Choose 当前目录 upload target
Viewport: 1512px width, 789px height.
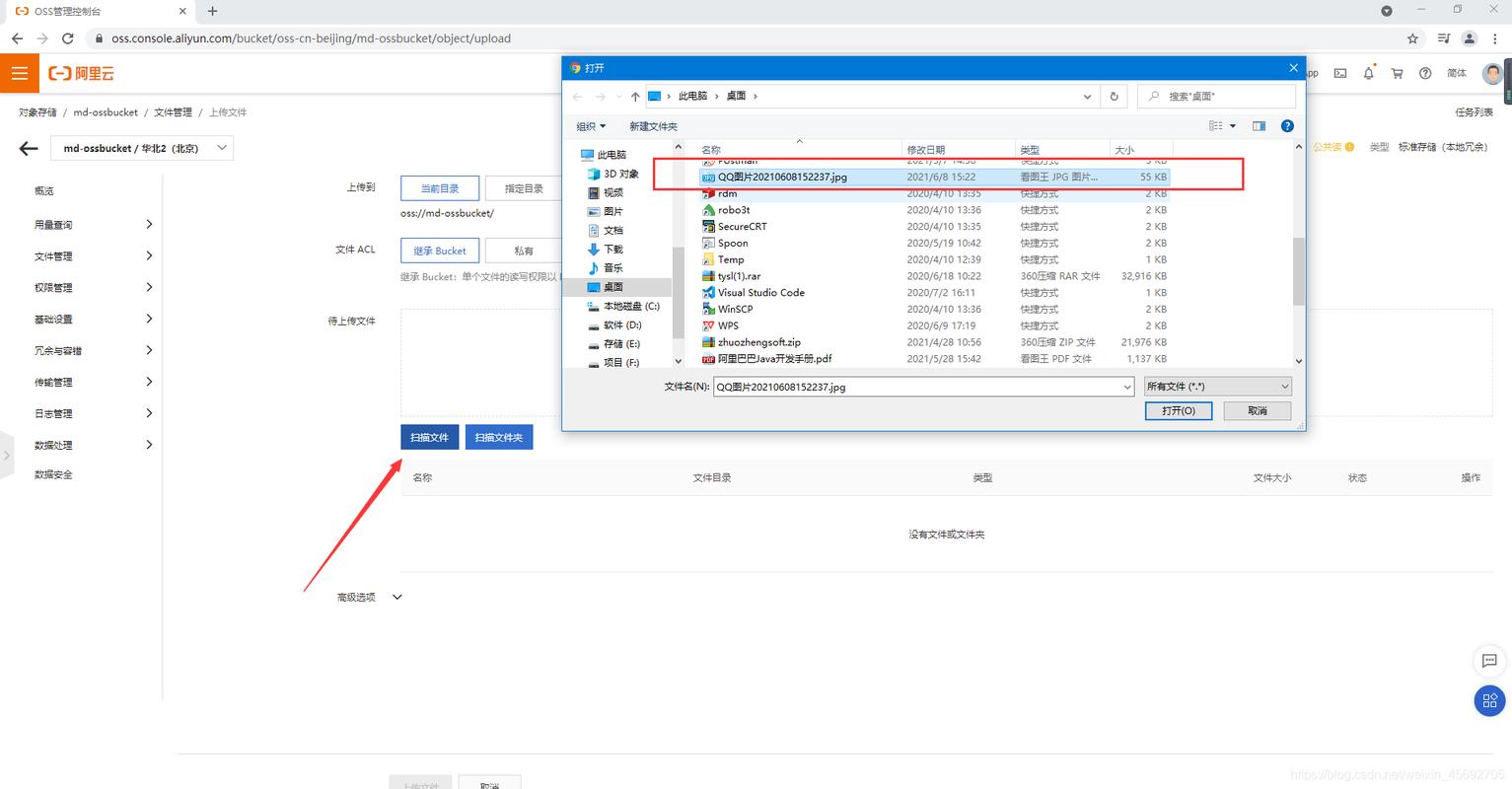440,188
